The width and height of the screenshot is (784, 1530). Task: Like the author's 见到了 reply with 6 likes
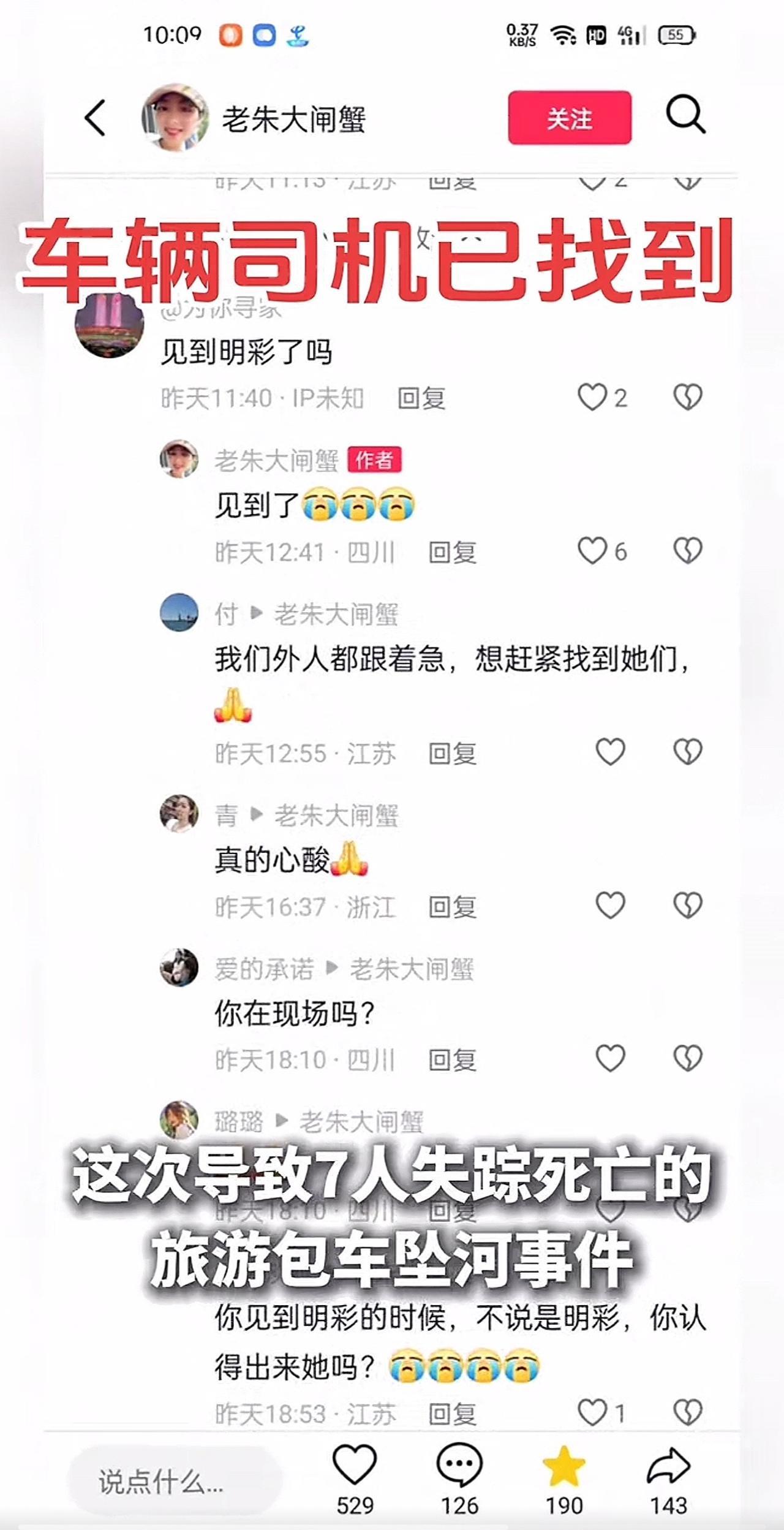pyautogui.click(x=592, y=551)
